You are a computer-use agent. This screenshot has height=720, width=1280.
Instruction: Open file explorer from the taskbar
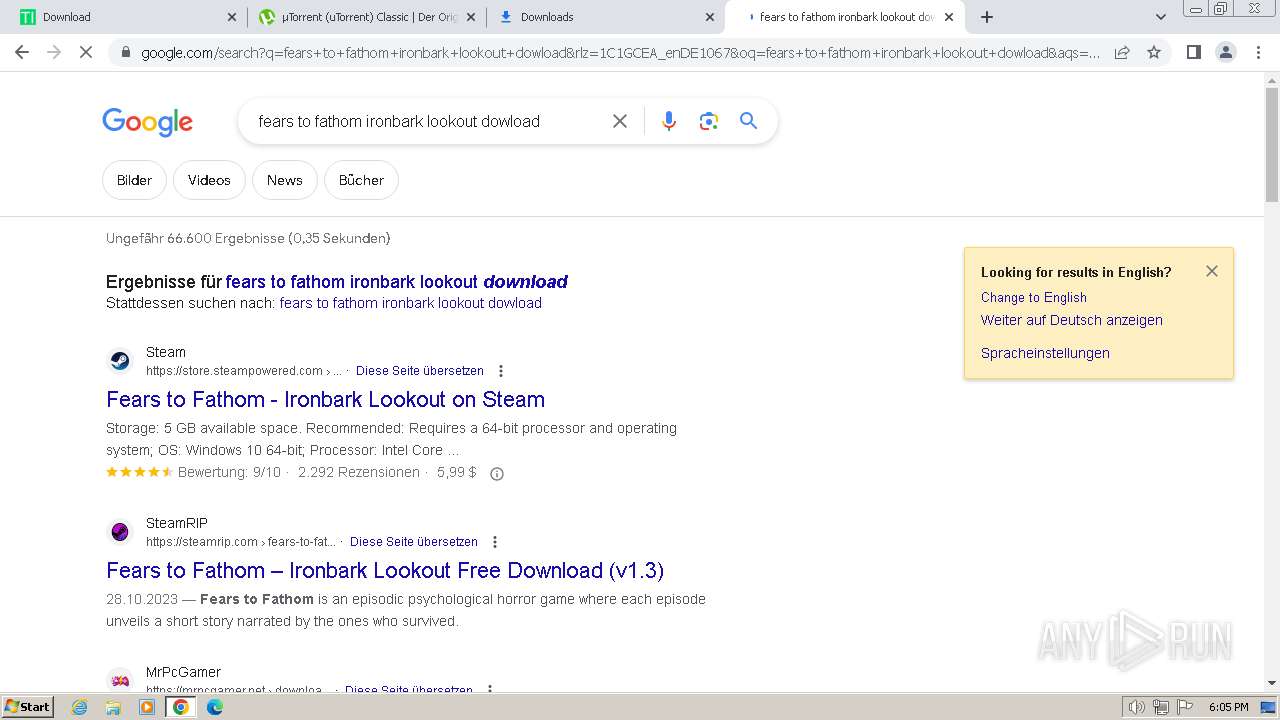(x=113, y=707)
